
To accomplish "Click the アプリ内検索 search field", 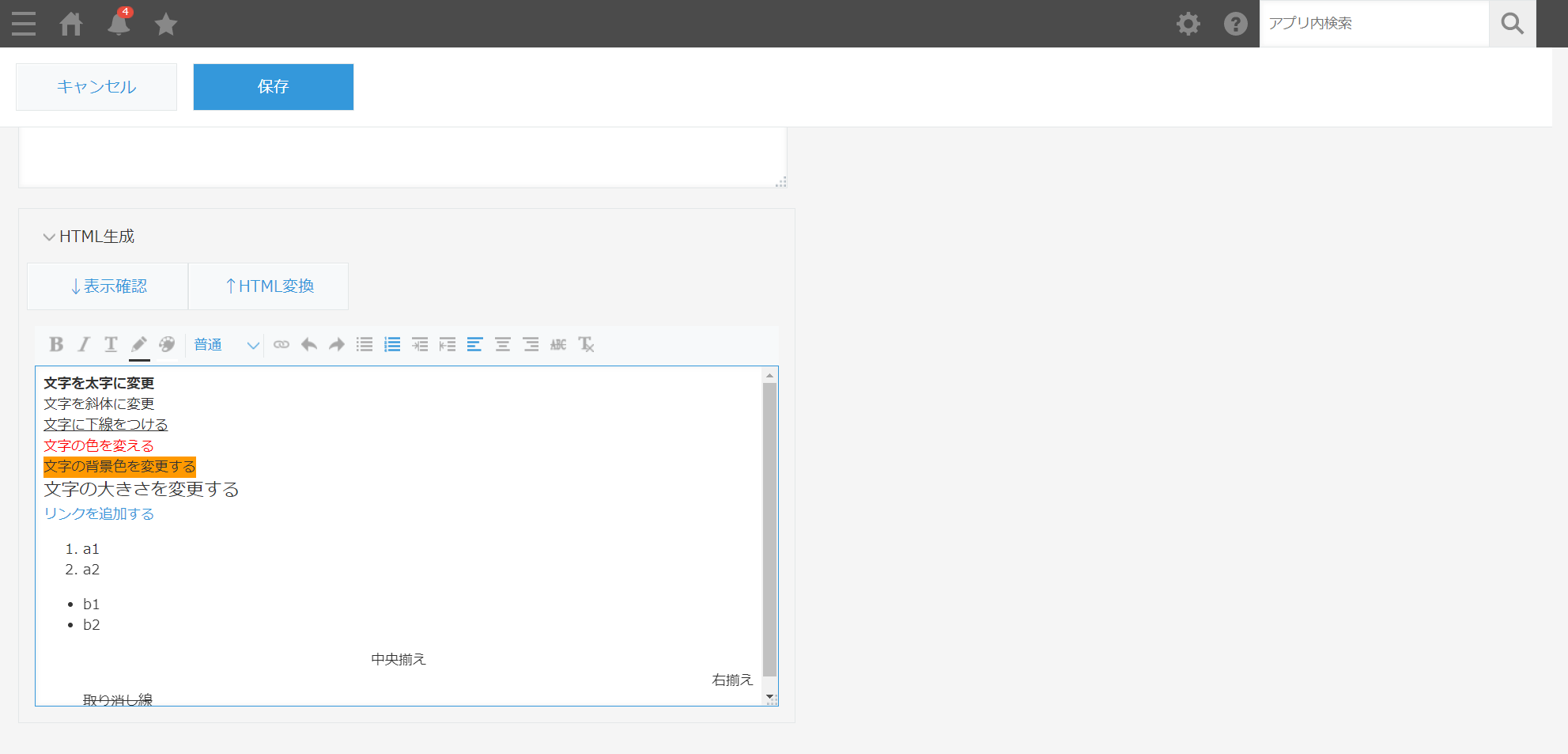I will (x=1374, y=24).
